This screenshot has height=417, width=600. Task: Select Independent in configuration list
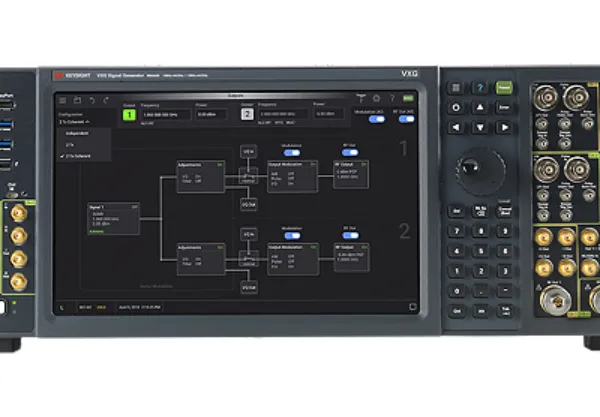(77, 134)
